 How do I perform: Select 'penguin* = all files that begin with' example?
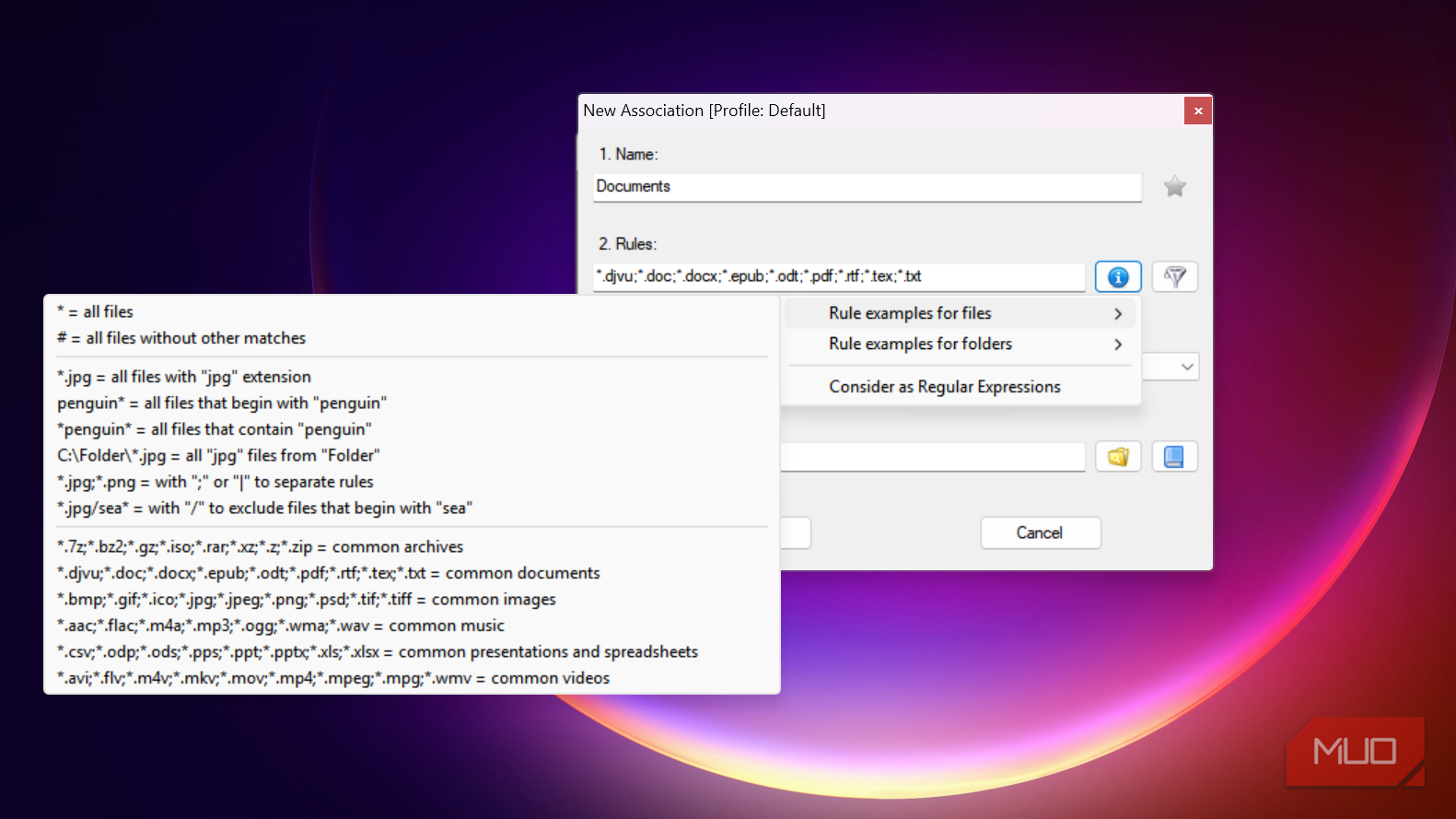412,403
